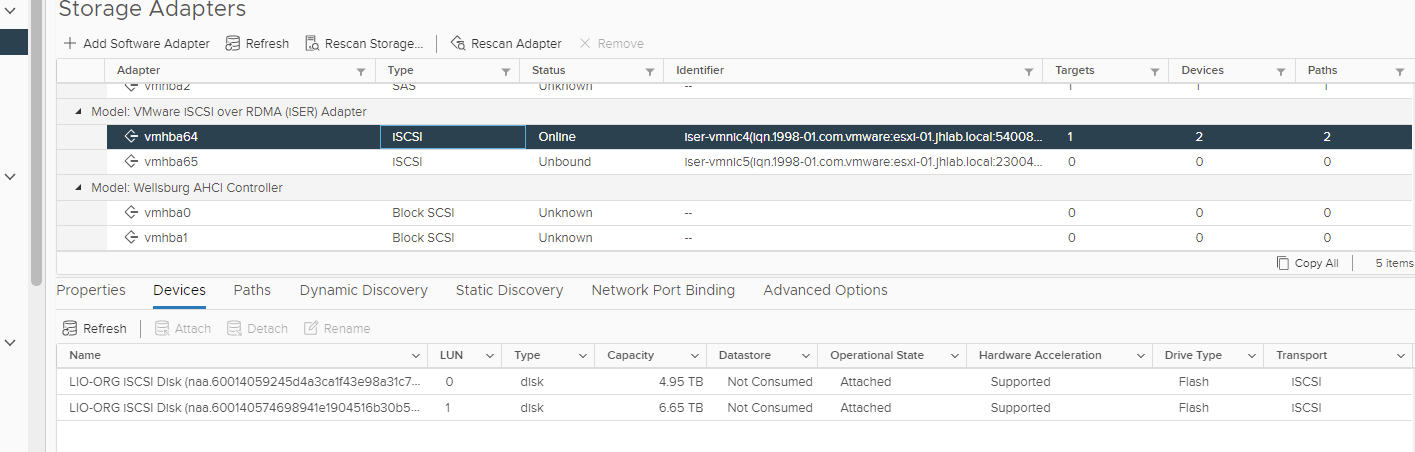Click the vmhba1 adapter icon

pos(131,238)
